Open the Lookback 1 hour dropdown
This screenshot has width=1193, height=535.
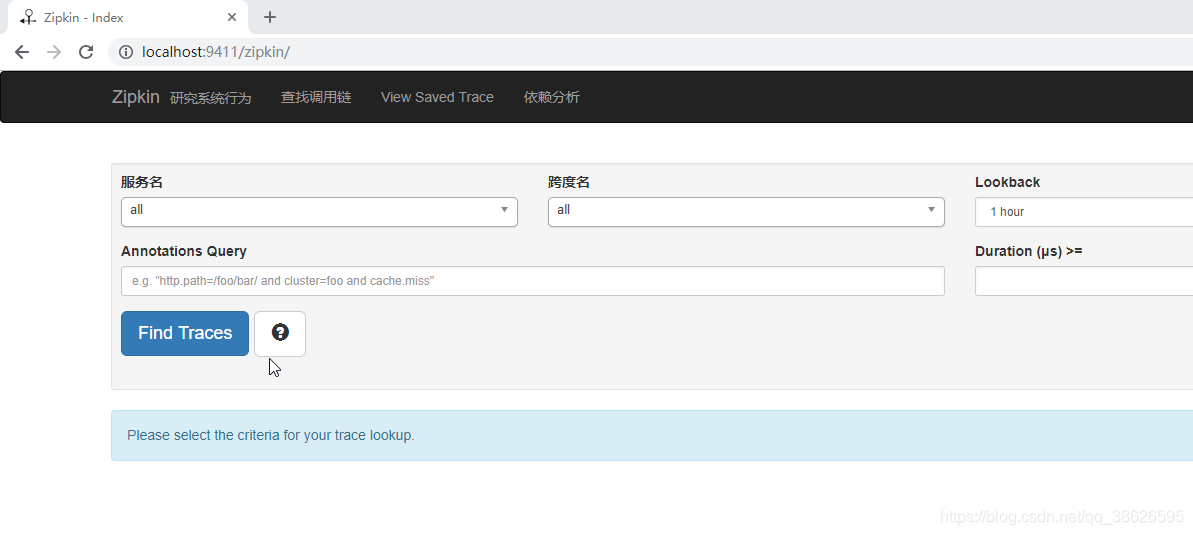pos(1084,212)
